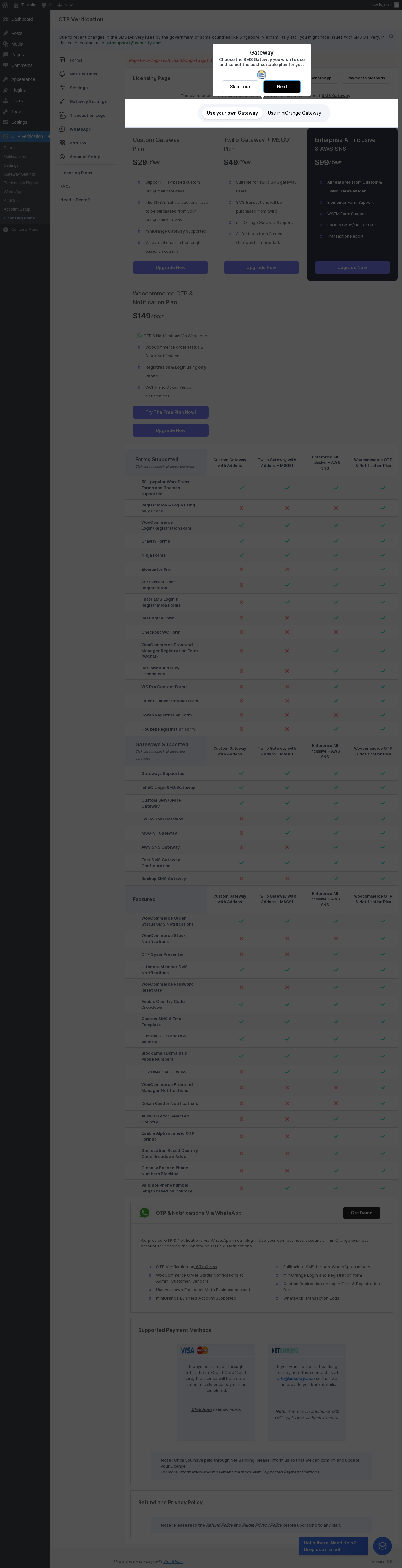Screen dimensions: 402x1568
Task: Click the Account Setup user icon
Action: click(62, 156)
